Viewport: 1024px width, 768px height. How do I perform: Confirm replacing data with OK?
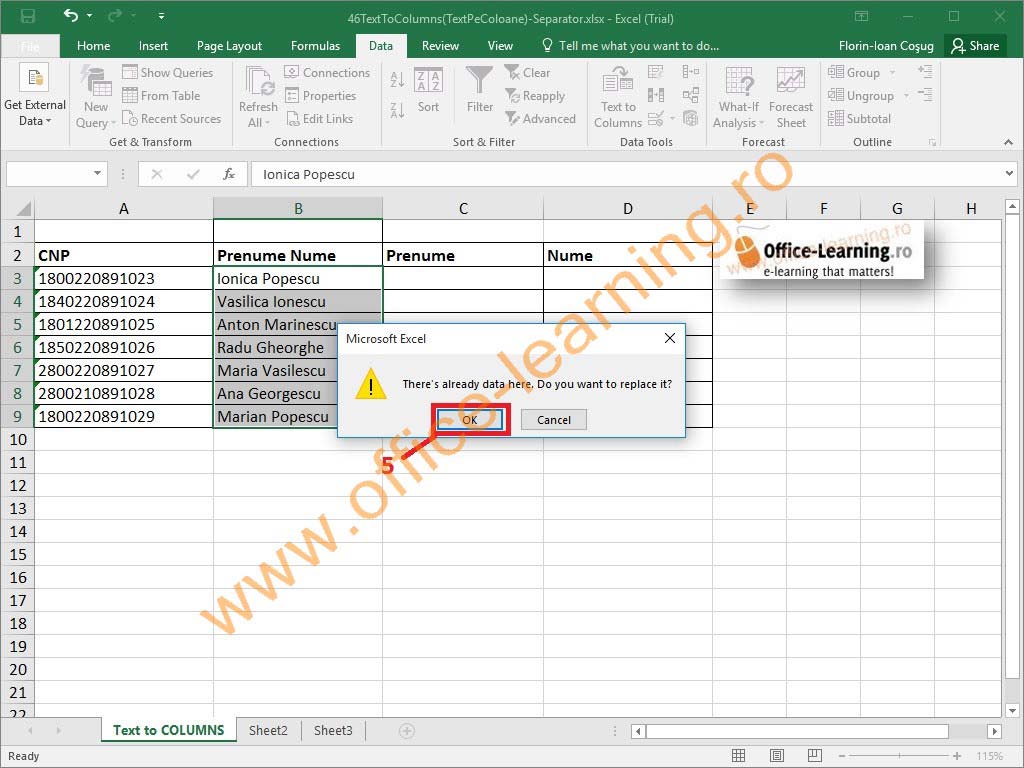click(x=470, y=419)
